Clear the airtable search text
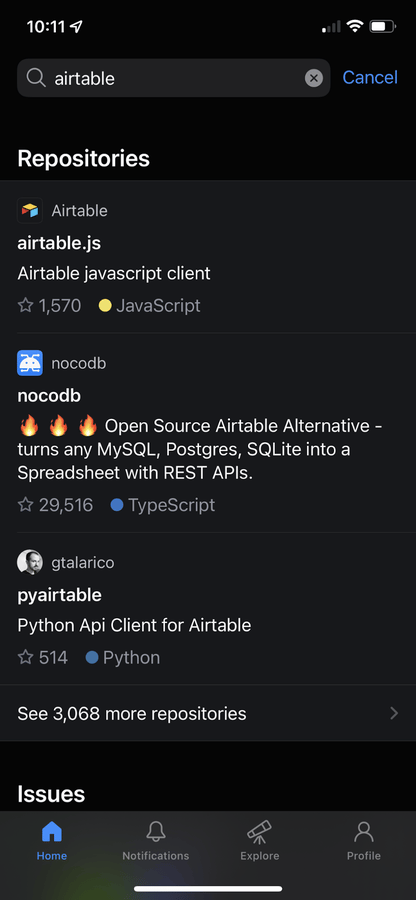 click(x=313, y=77)
